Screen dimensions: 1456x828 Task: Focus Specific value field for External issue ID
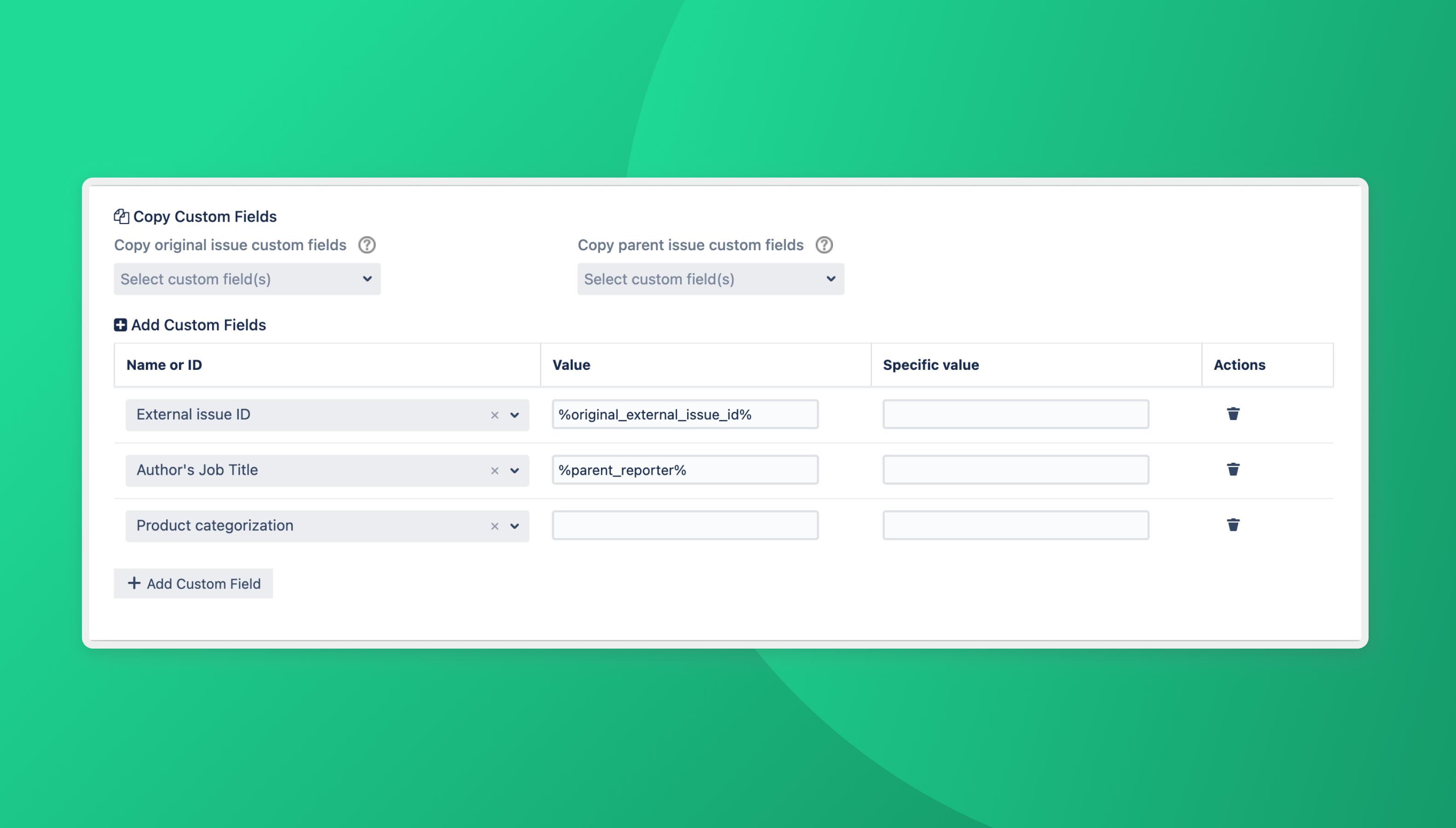[x=1015, y=414]
